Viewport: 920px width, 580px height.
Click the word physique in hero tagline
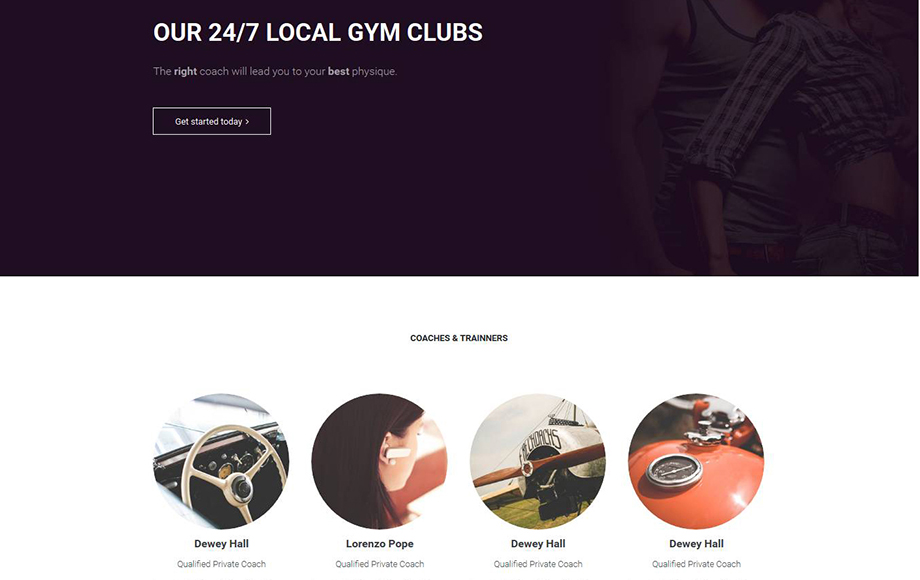tap(374, 72)
